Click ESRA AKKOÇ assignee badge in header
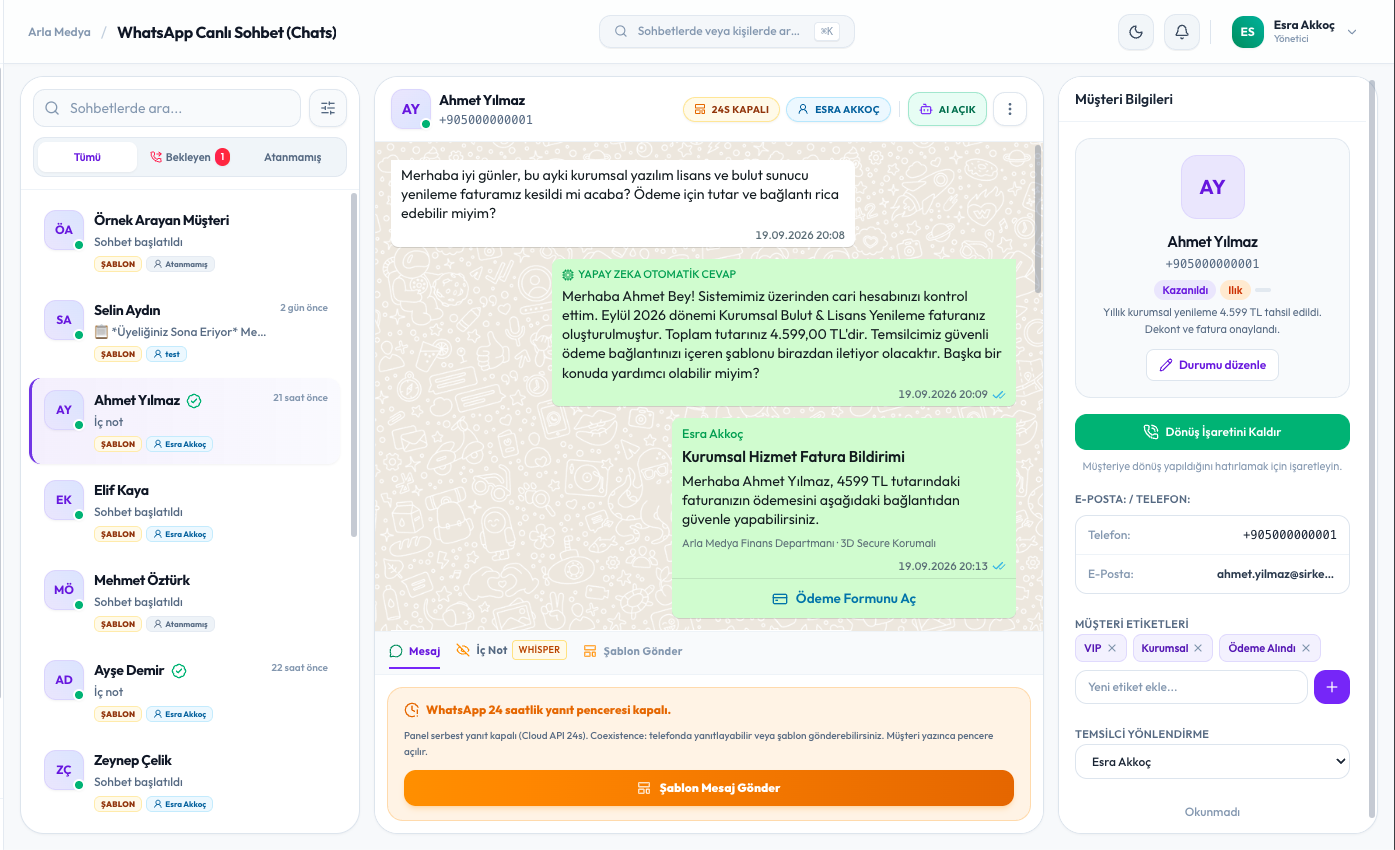1395x850 pixels. (x=839, y=109)
